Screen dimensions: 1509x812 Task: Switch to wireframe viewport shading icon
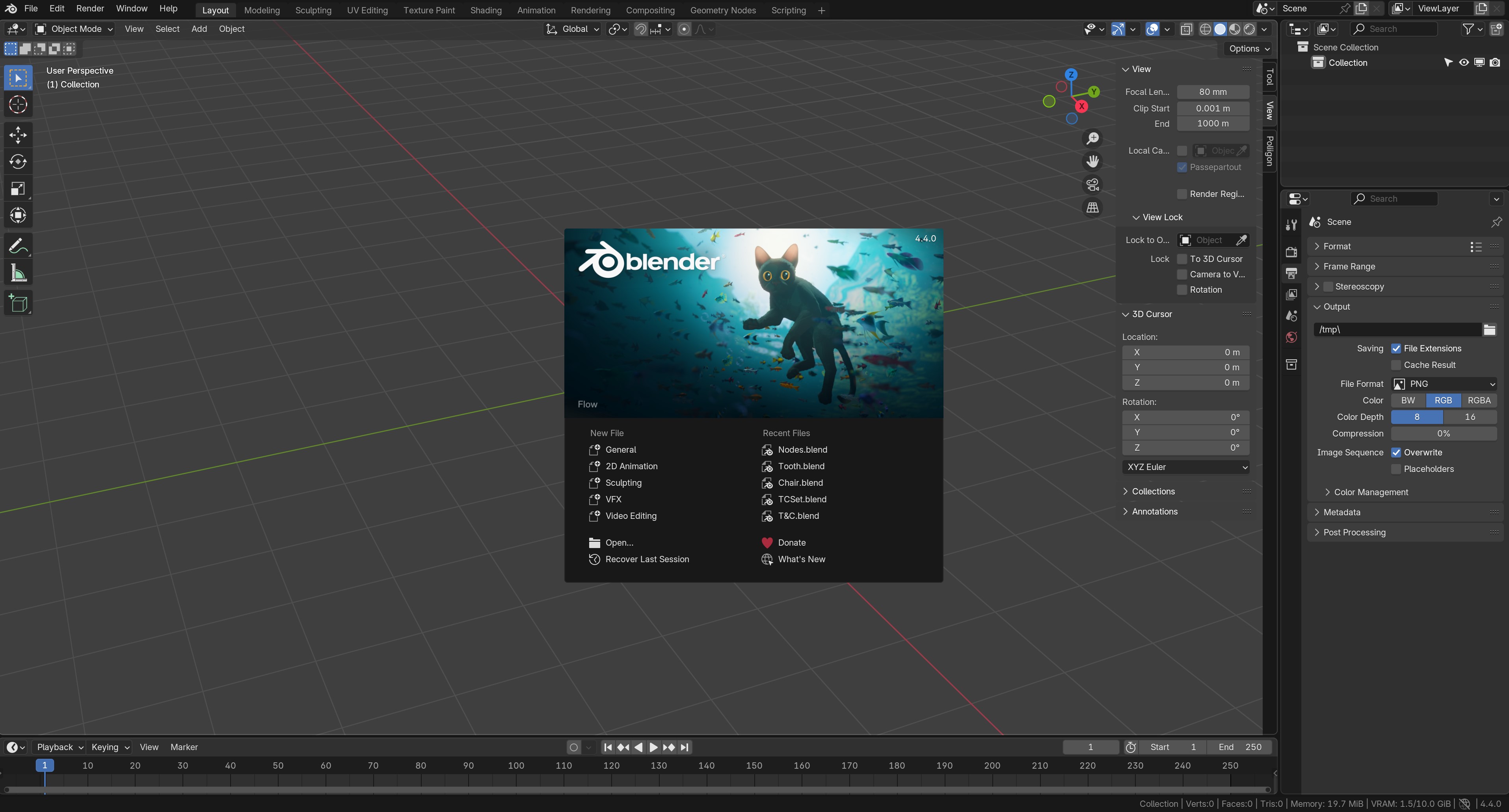(x=1206, y=29)
